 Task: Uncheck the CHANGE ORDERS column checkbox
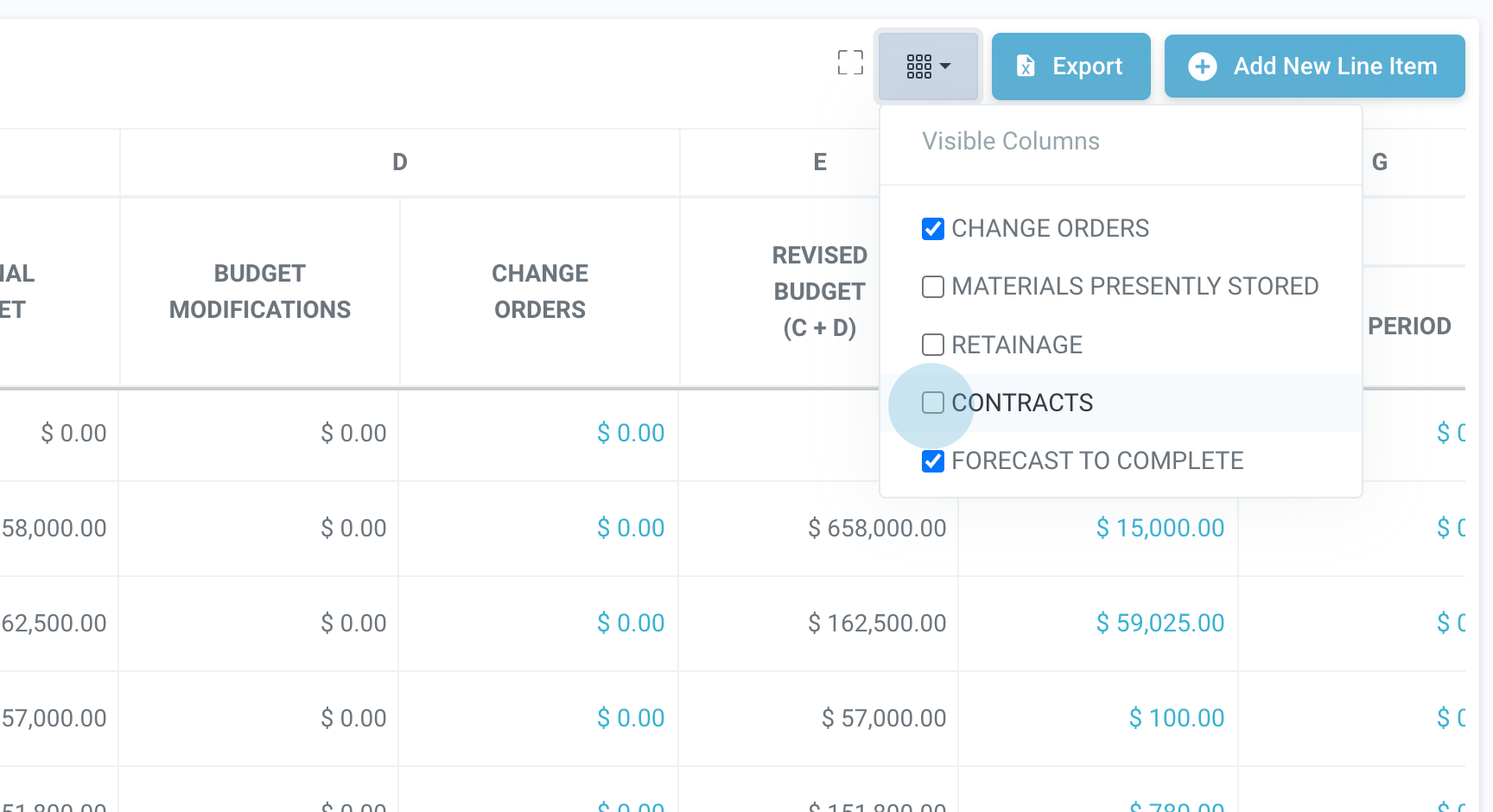pos(933,229)
